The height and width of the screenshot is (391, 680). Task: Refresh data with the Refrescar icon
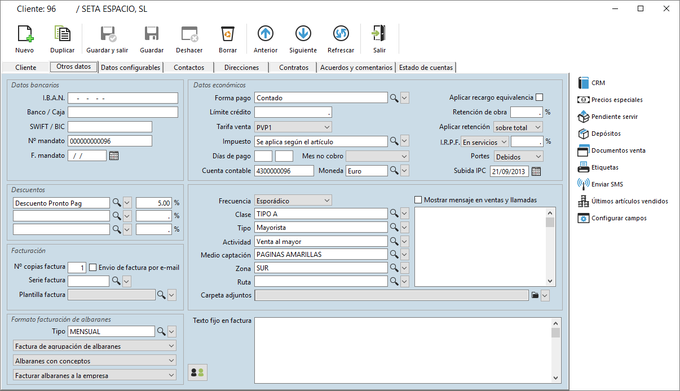coord(341,33)
